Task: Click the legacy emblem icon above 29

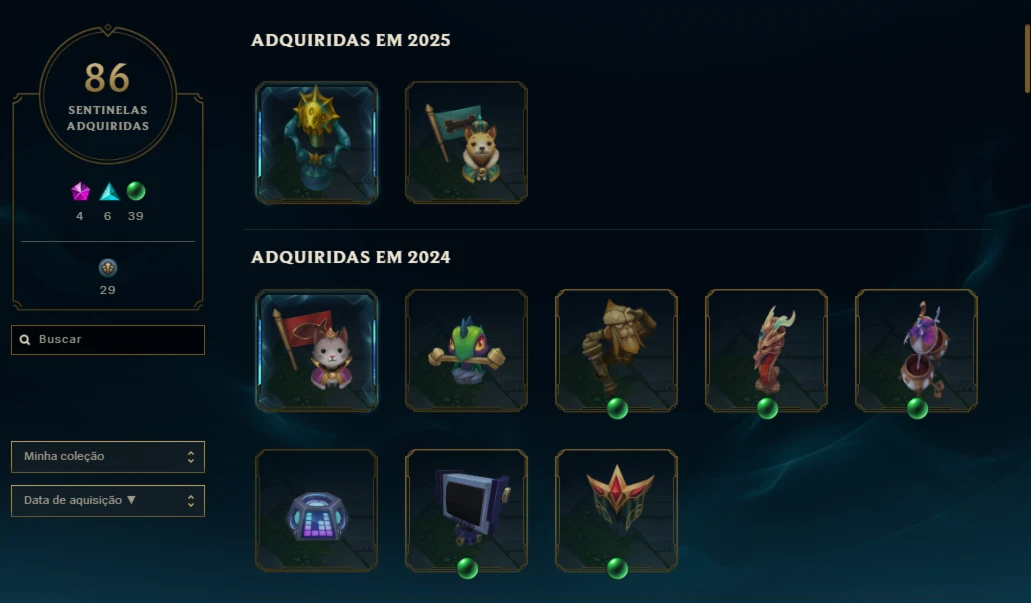Action: (108, 268)
